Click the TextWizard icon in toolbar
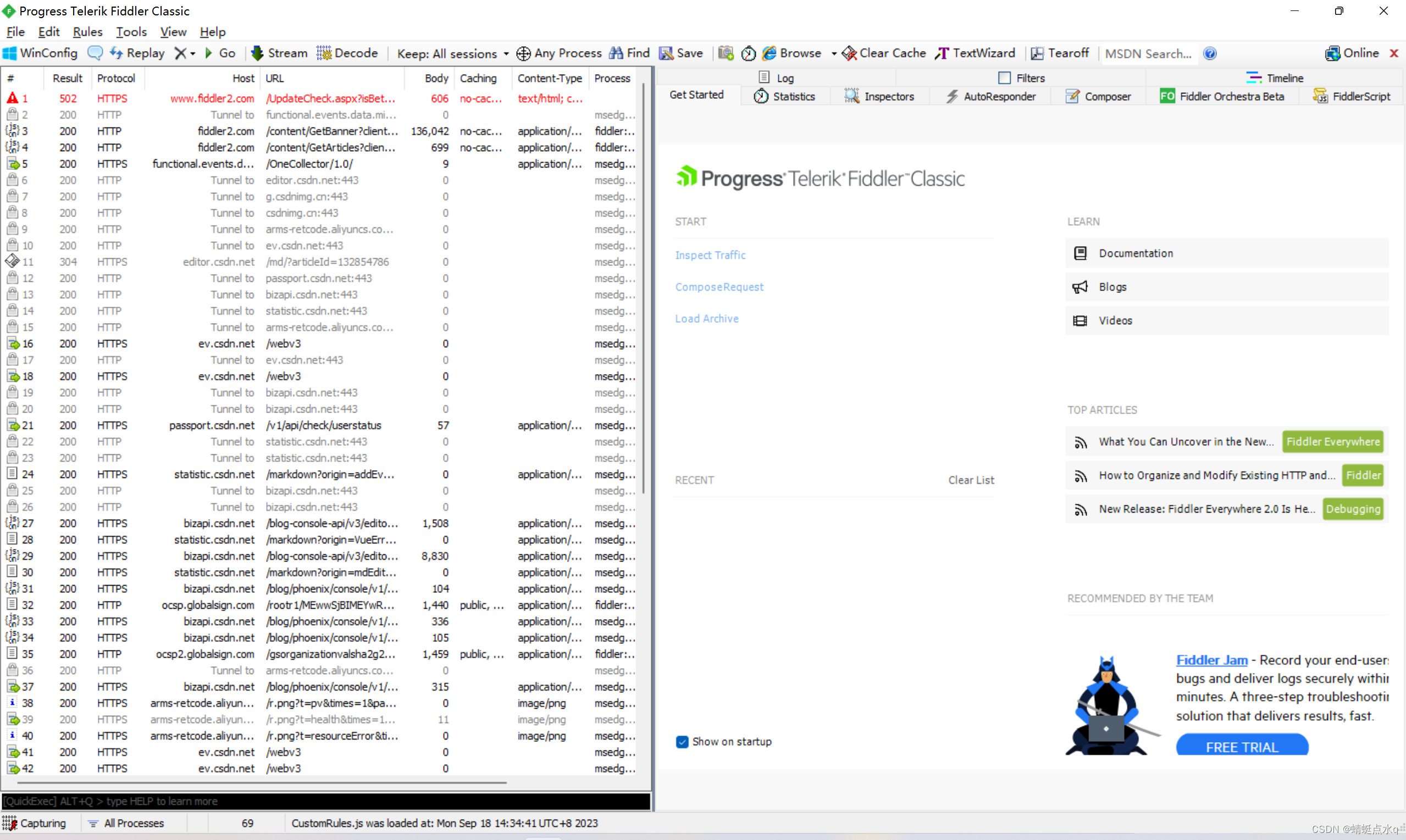This screenshot has width=1406, height=840. click(941, 53)
